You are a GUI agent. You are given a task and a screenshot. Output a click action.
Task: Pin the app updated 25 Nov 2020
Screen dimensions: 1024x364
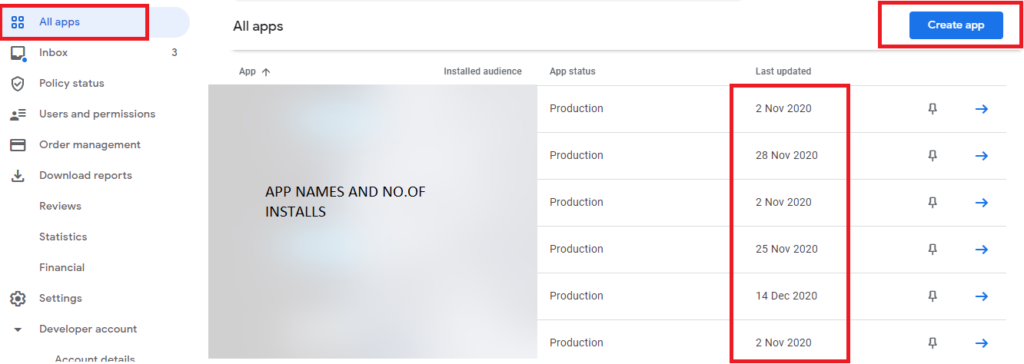click(932, 249)
